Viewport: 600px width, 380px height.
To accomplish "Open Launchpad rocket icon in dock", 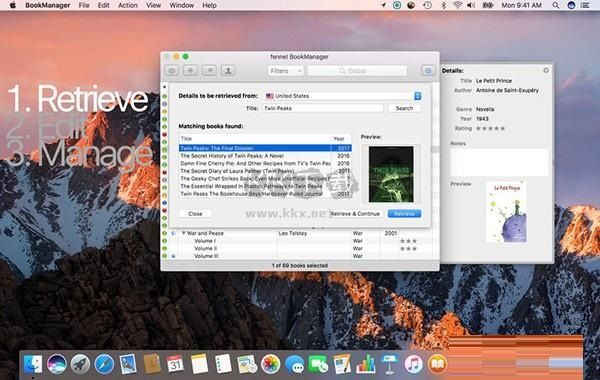I will 80,364.
